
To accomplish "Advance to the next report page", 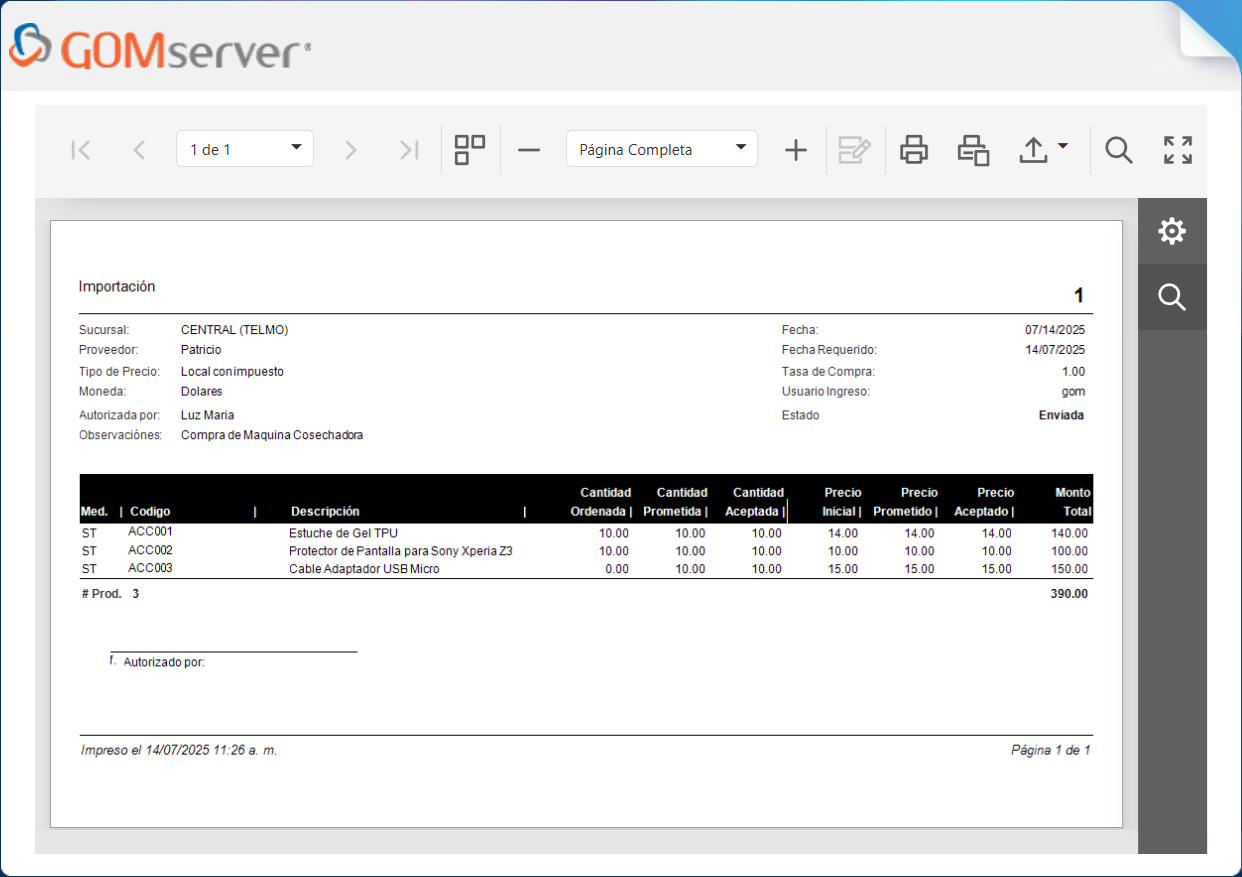I will tap(350, 150).
